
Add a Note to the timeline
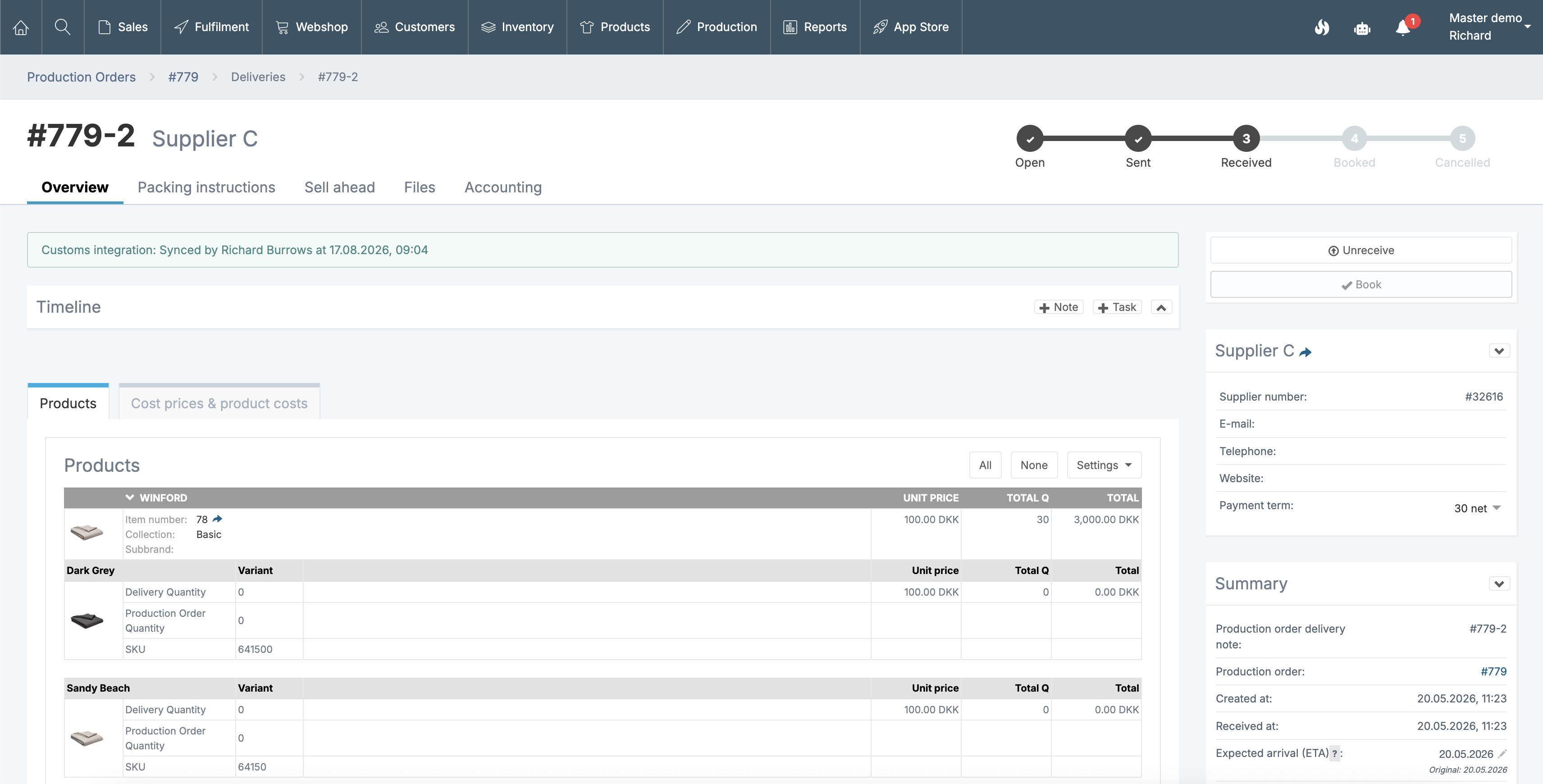(1059, 307)
